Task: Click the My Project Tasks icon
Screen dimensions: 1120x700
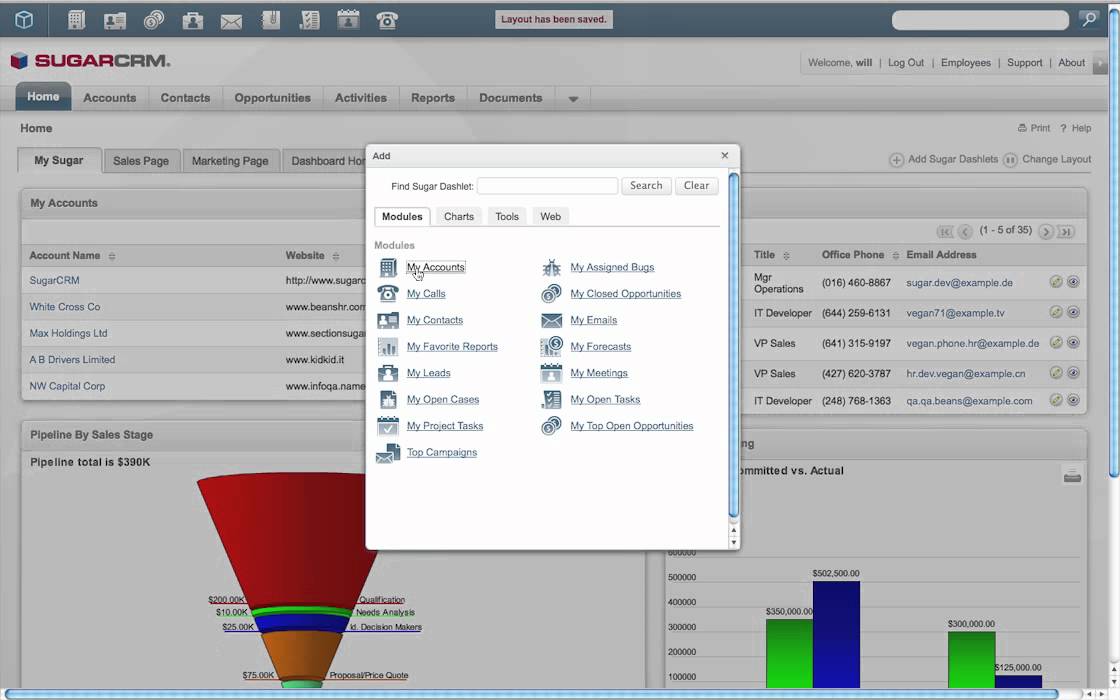Action: 388,426
